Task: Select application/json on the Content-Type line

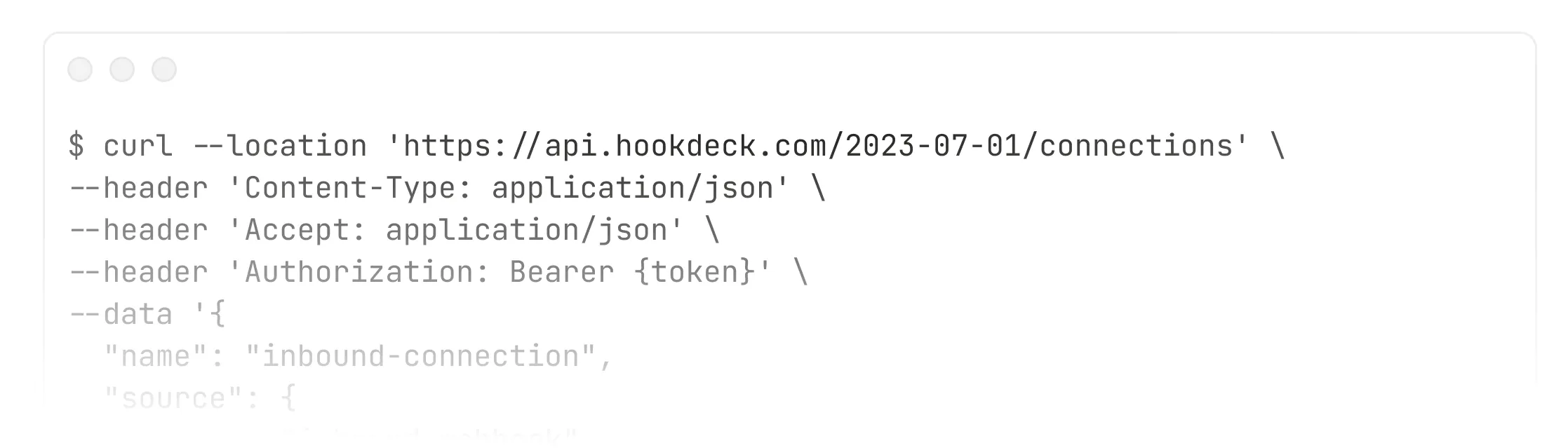Action: click(x=633, y=189)
